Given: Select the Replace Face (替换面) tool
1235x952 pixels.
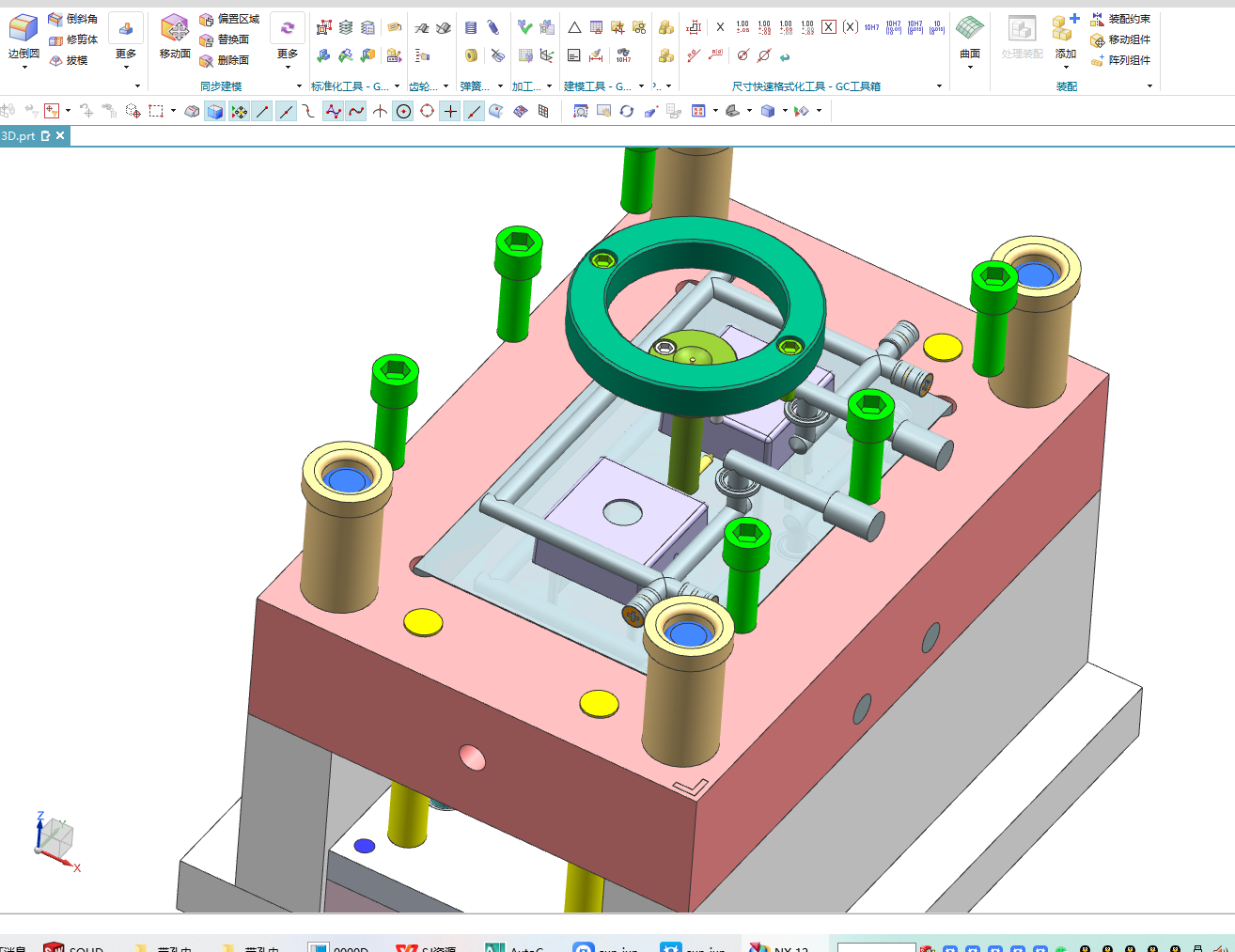Looking at the screenshot, I should tap(224, 39).
